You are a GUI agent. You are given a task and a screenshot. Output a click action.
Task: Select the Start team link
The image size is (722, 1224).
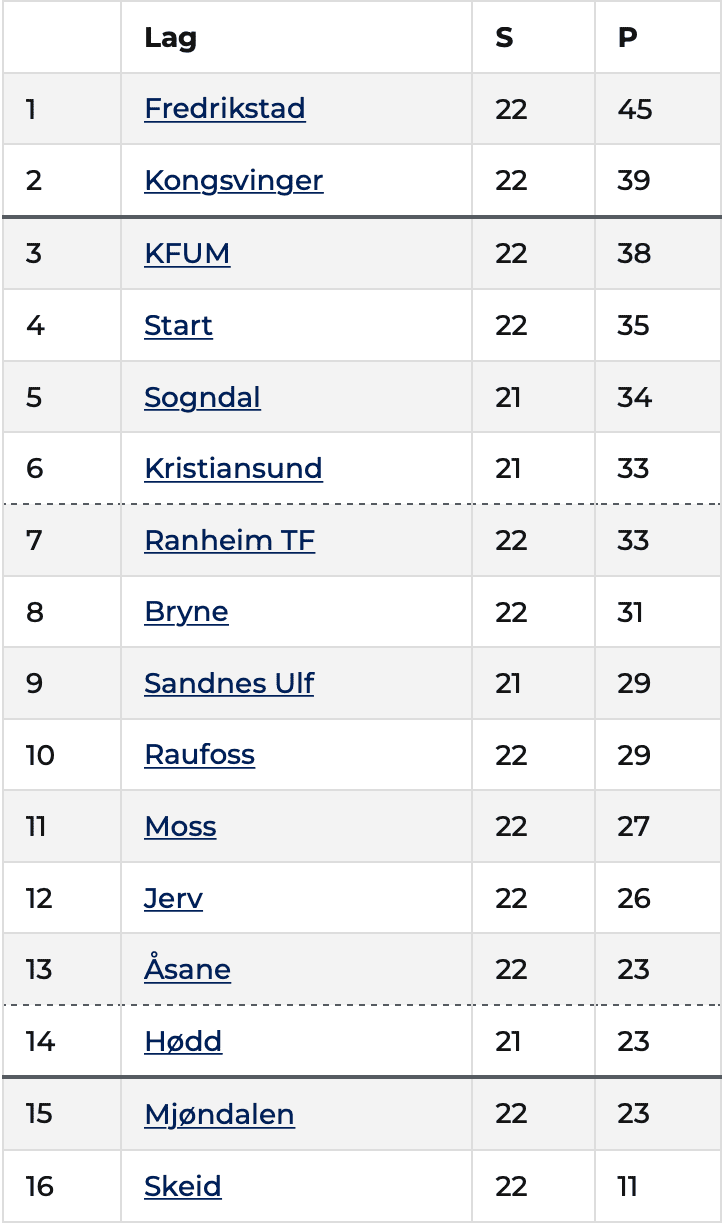[x=178, y=325]
